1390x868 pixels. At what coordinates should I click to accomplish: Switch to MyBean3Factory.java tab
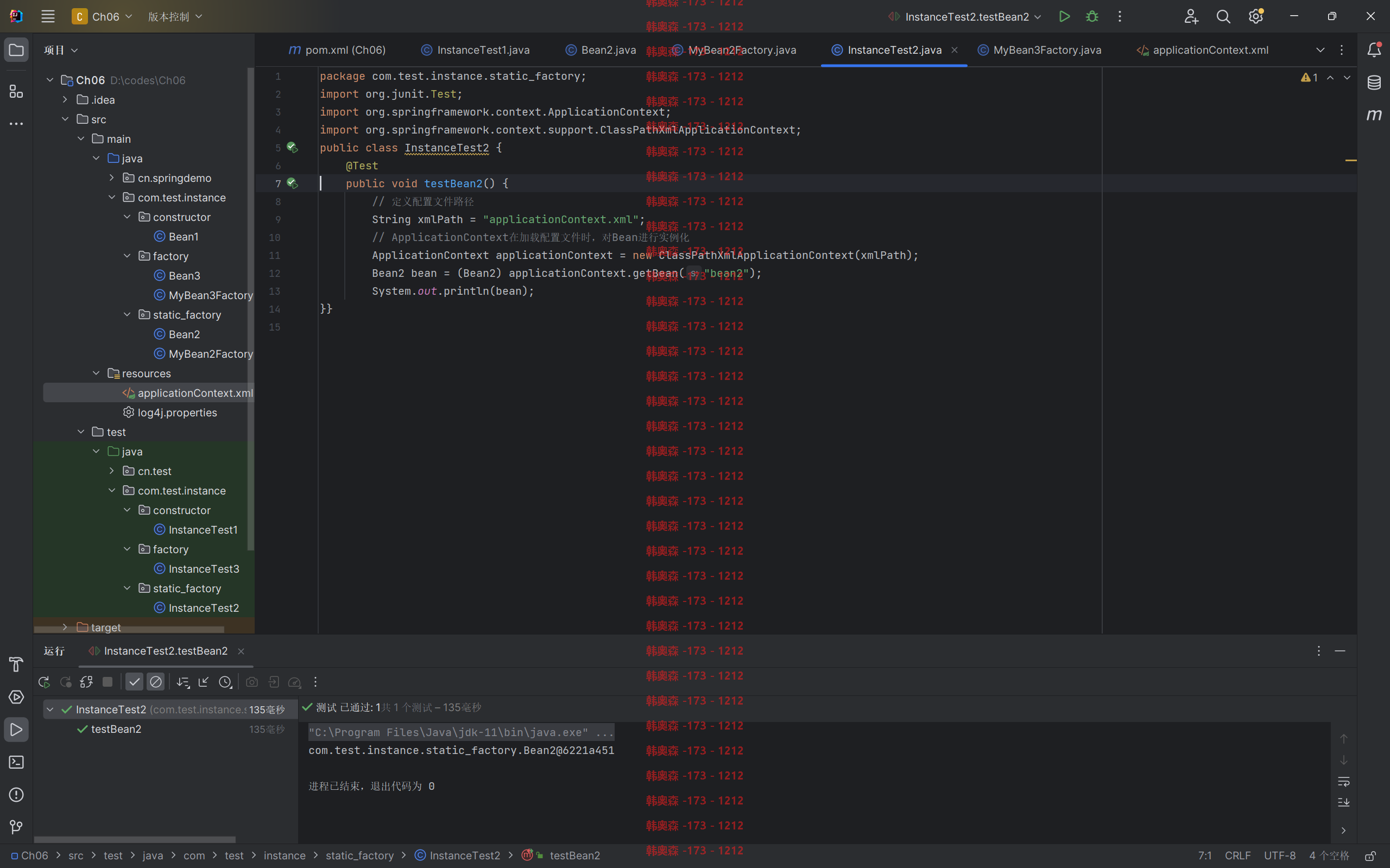[x=1040, y=50]
